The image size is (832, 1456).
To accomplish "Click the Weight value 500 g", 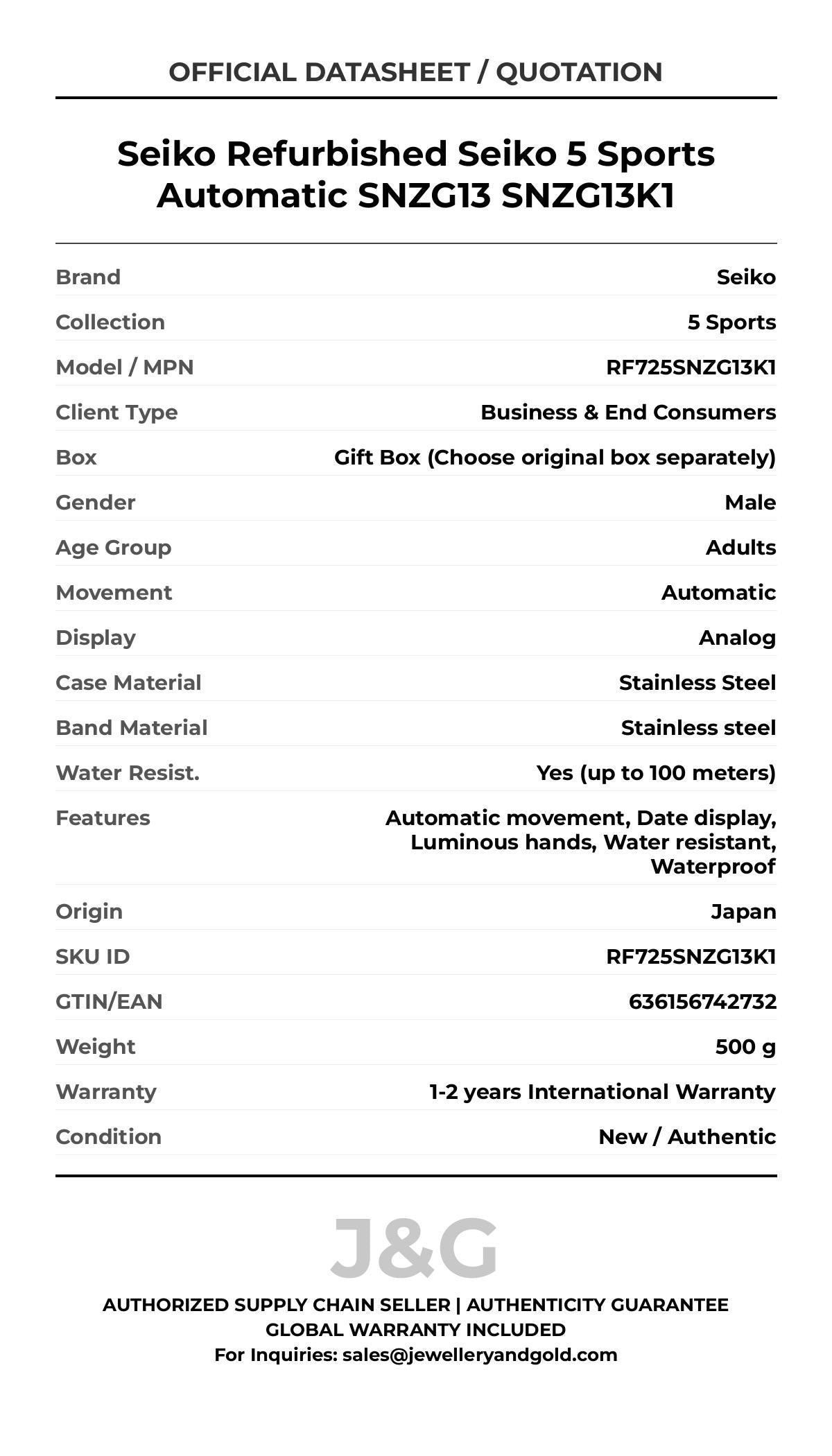I will click(x=745, y=1047).
